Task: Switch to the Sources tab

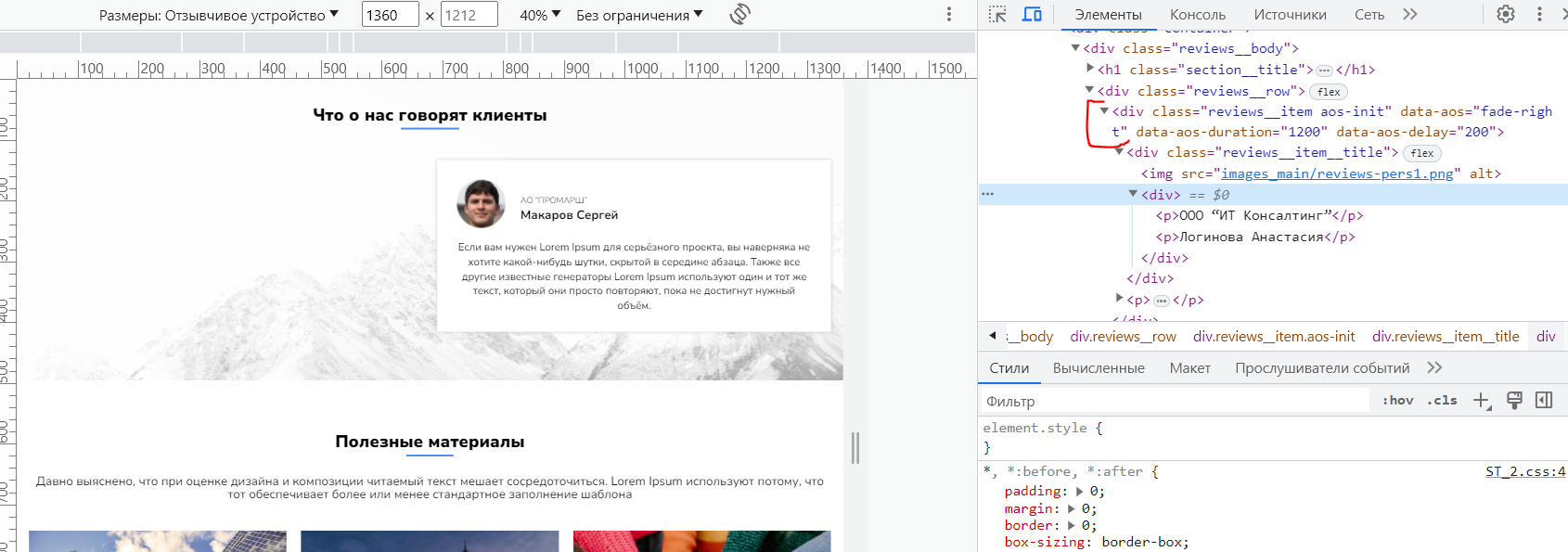Action: [x=1290, y=14]
